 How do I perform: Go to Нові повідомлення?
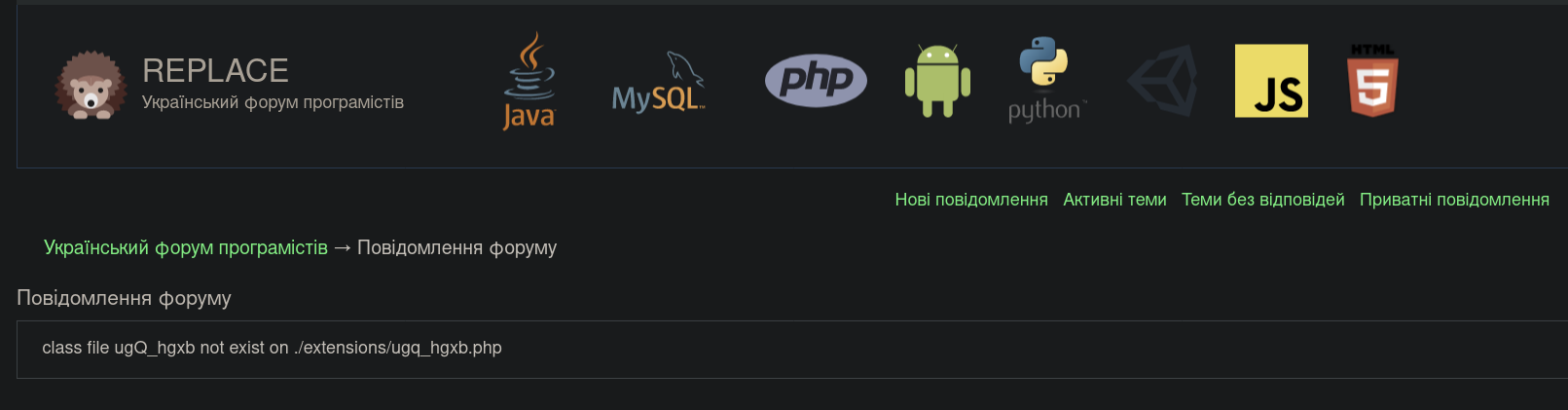coord(971,200)
